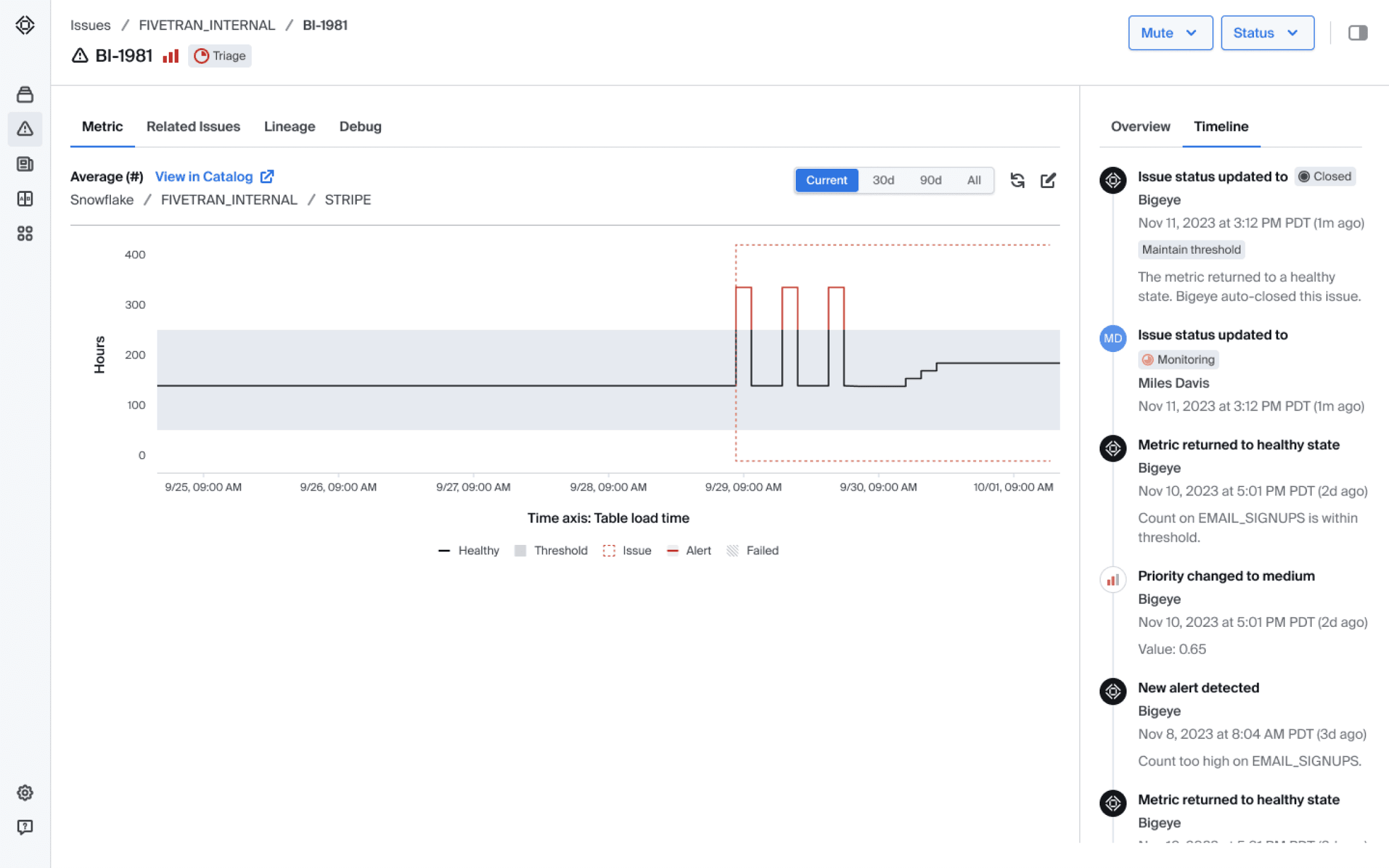Click the BI-1981 breadcrumb
Image resolution: width=1389 pixels, height=868 pixels.
(x=325, y=25)
